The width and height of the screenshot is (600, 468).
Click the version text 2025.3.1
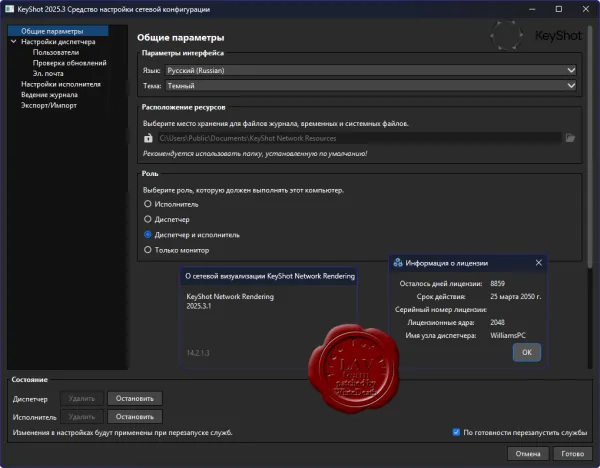199,306
